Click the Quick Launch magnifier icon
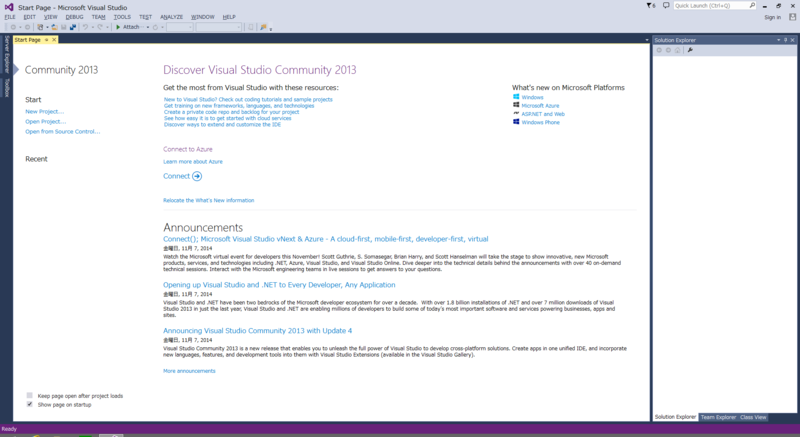The image size is (800, 437). pyautogui.click(x=752, y=6)
